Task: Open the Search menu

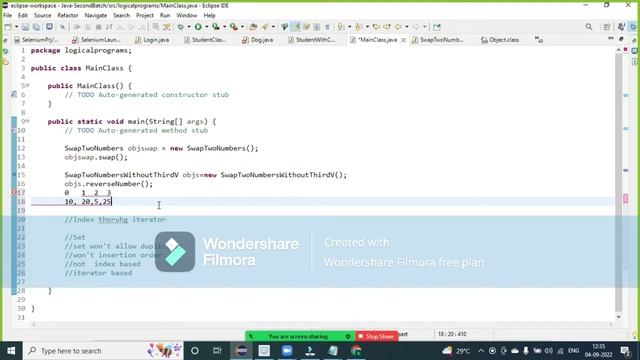Action: [x=121, y=16]
